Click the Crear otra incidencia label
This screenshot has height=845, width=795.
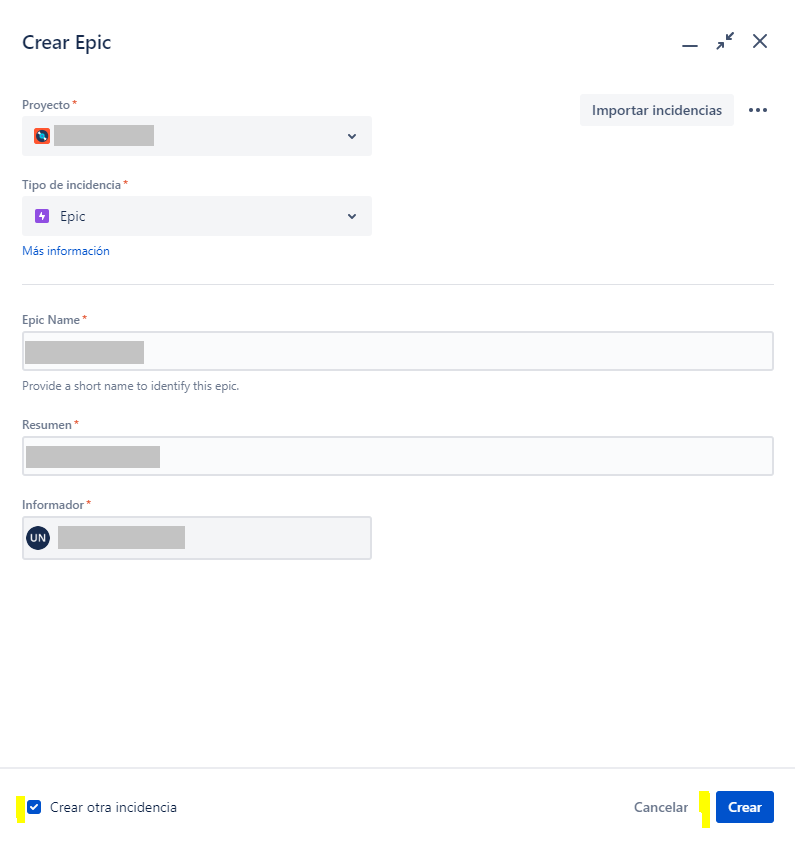pyautogui.click(x=113, y=807)
